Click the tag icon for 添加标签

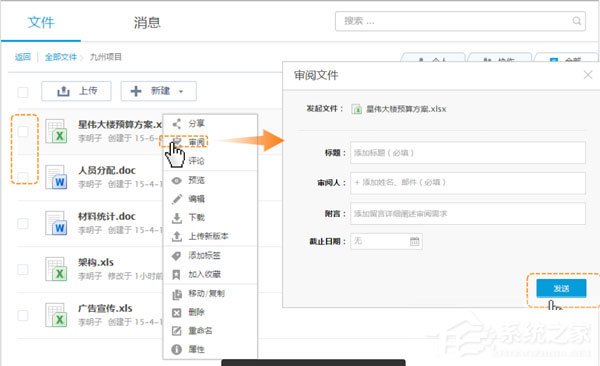point(176,255)
